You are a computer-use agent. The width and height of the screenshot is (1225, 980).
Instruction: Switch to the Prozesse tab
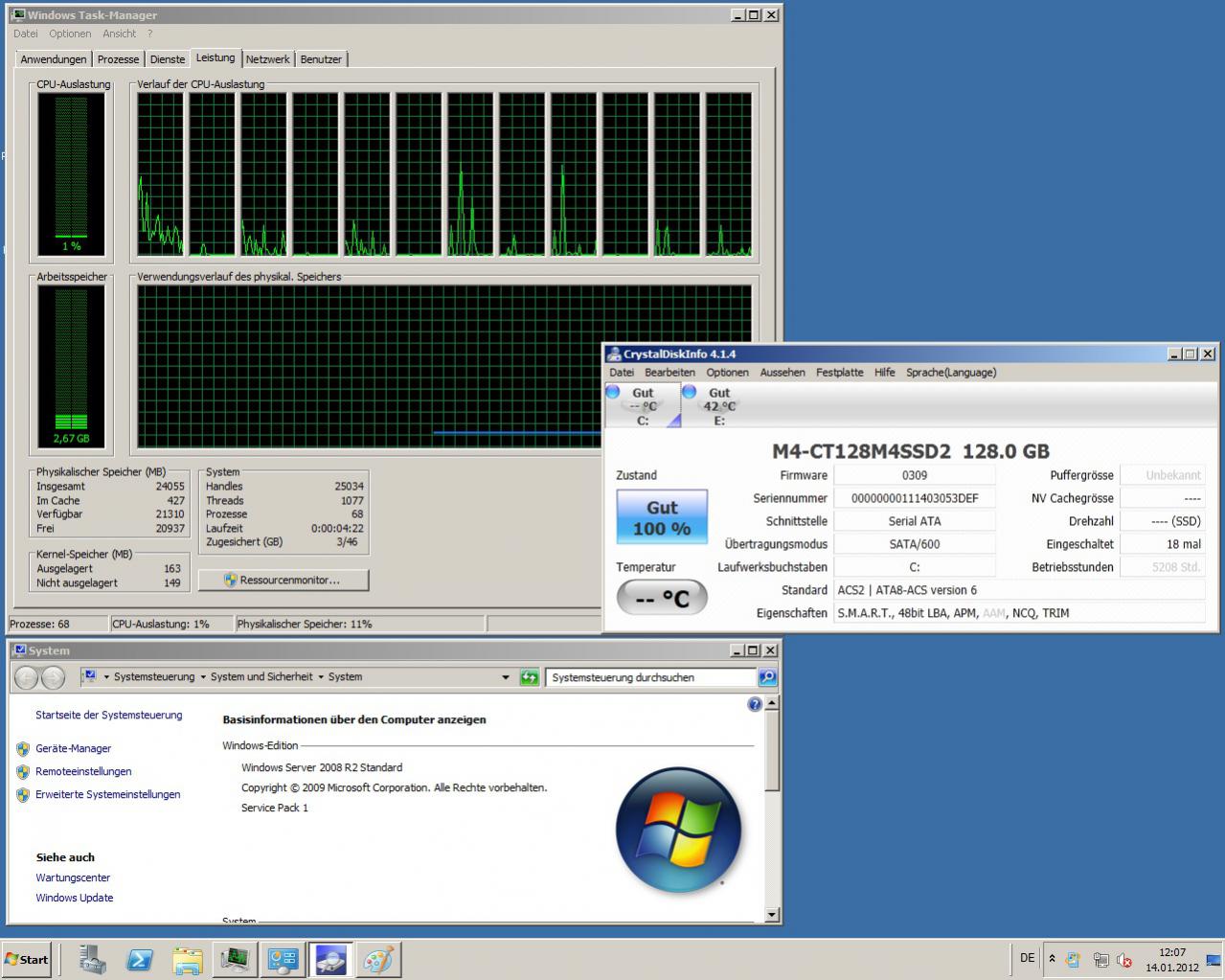pyautogui.click(x=118, y=59)
